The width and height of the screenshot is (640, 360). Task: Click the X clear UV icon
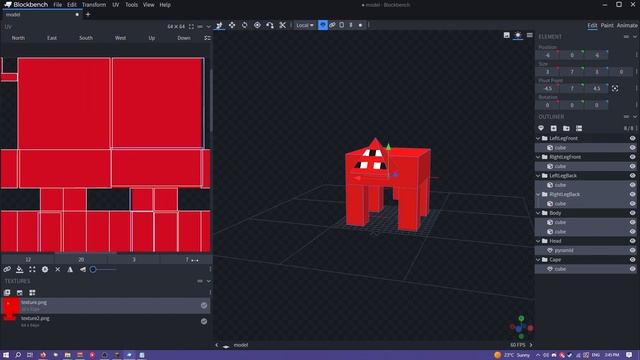(x=58, y=269)
